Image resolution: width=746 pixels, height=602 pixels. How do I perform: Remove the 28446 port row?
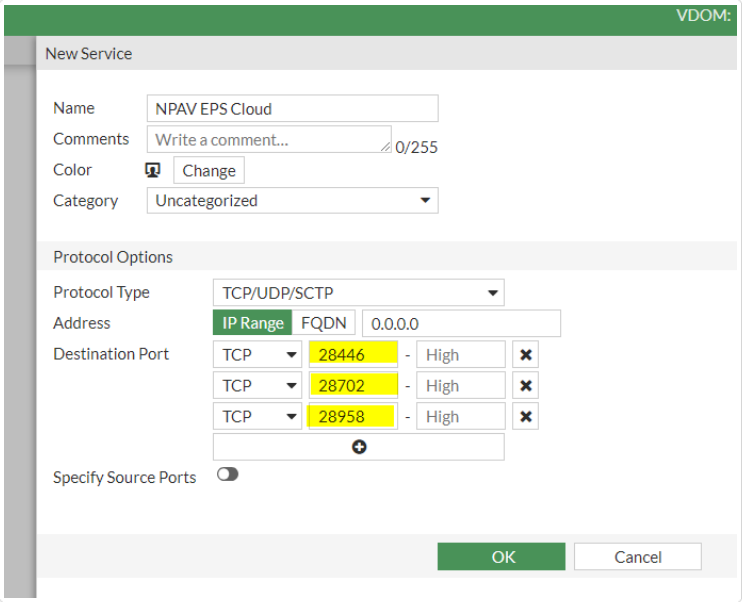pos(525,355)
